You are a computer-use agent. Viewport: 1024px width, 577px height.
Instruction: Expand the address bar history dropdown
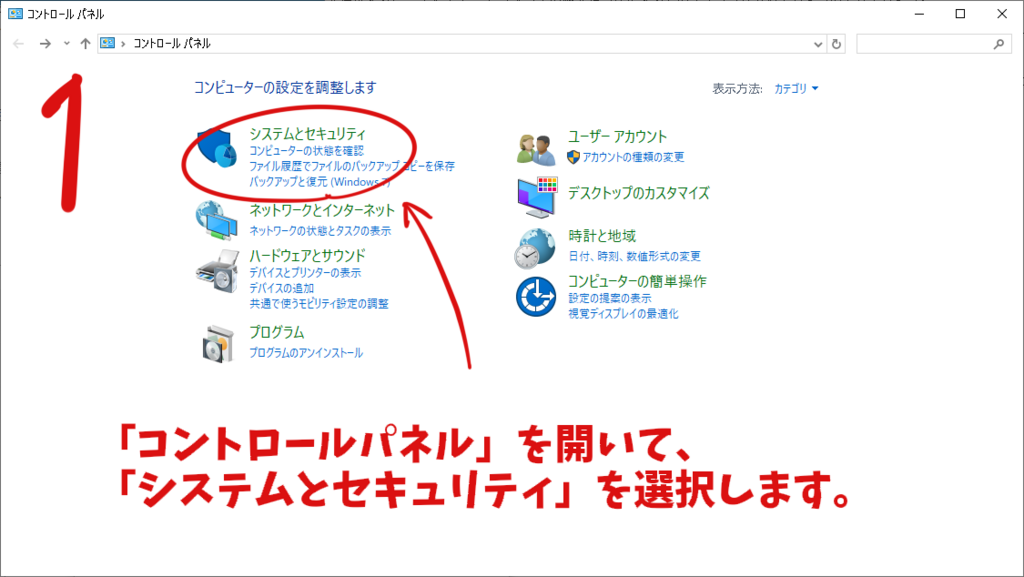[818, 44]
